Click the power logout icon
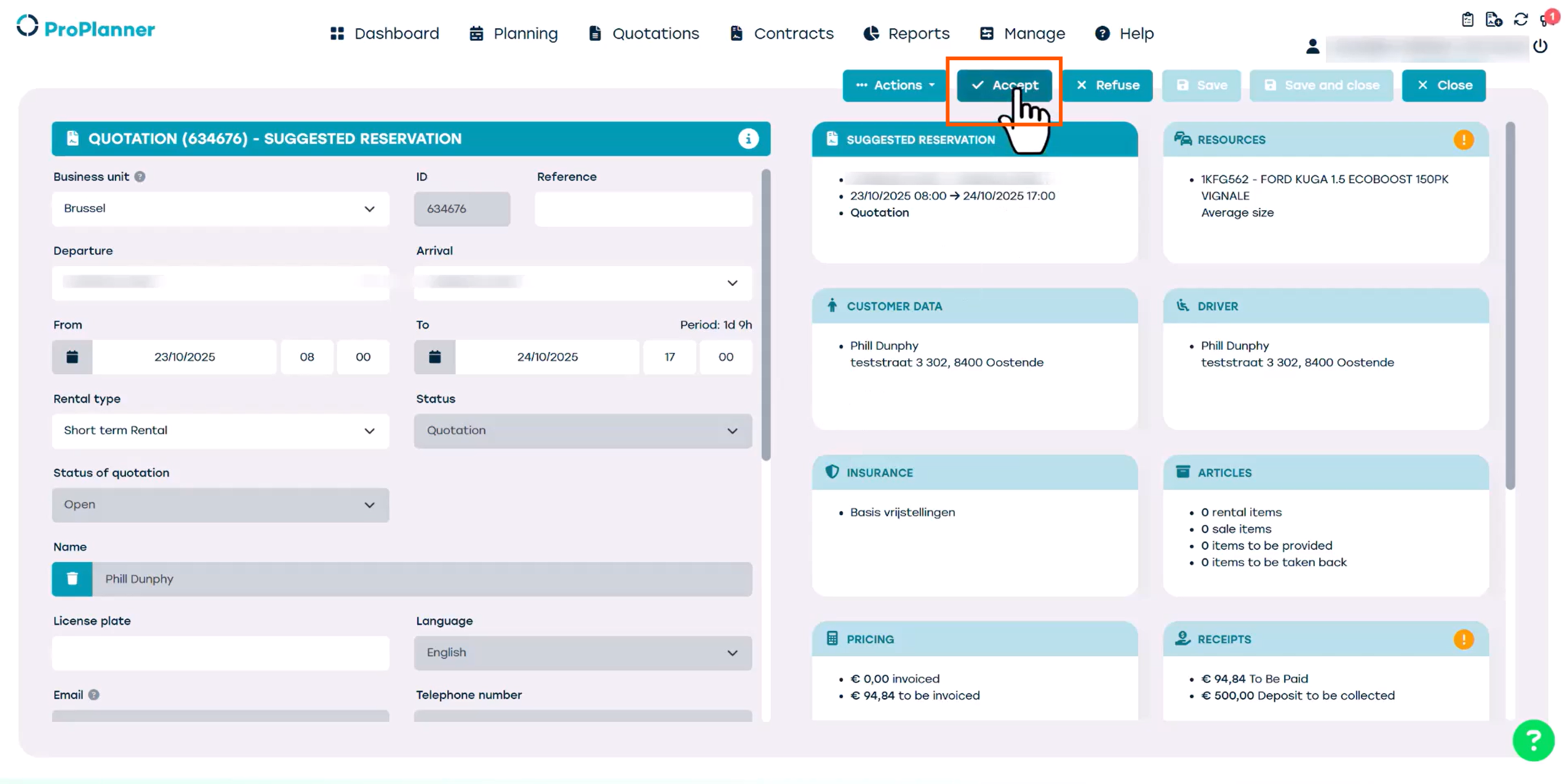This screenshot has width=1567, height=784. pyautogui.click(x=1540, y=46)
